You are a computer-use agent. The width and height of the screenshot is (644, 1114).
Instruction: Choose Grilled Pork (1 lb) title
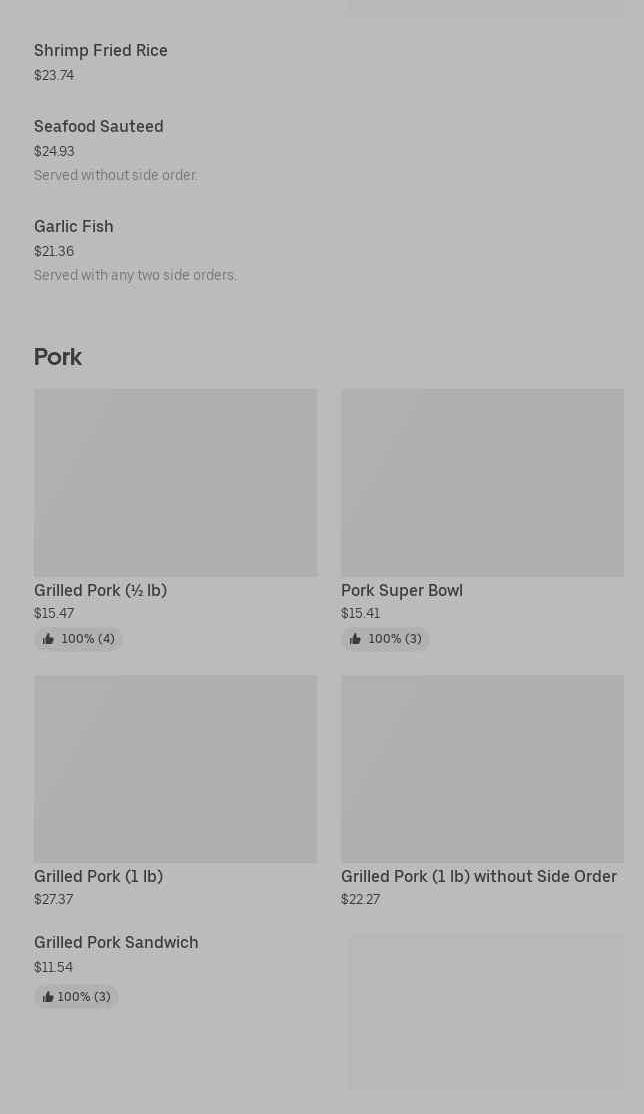[x=99, y=877]
